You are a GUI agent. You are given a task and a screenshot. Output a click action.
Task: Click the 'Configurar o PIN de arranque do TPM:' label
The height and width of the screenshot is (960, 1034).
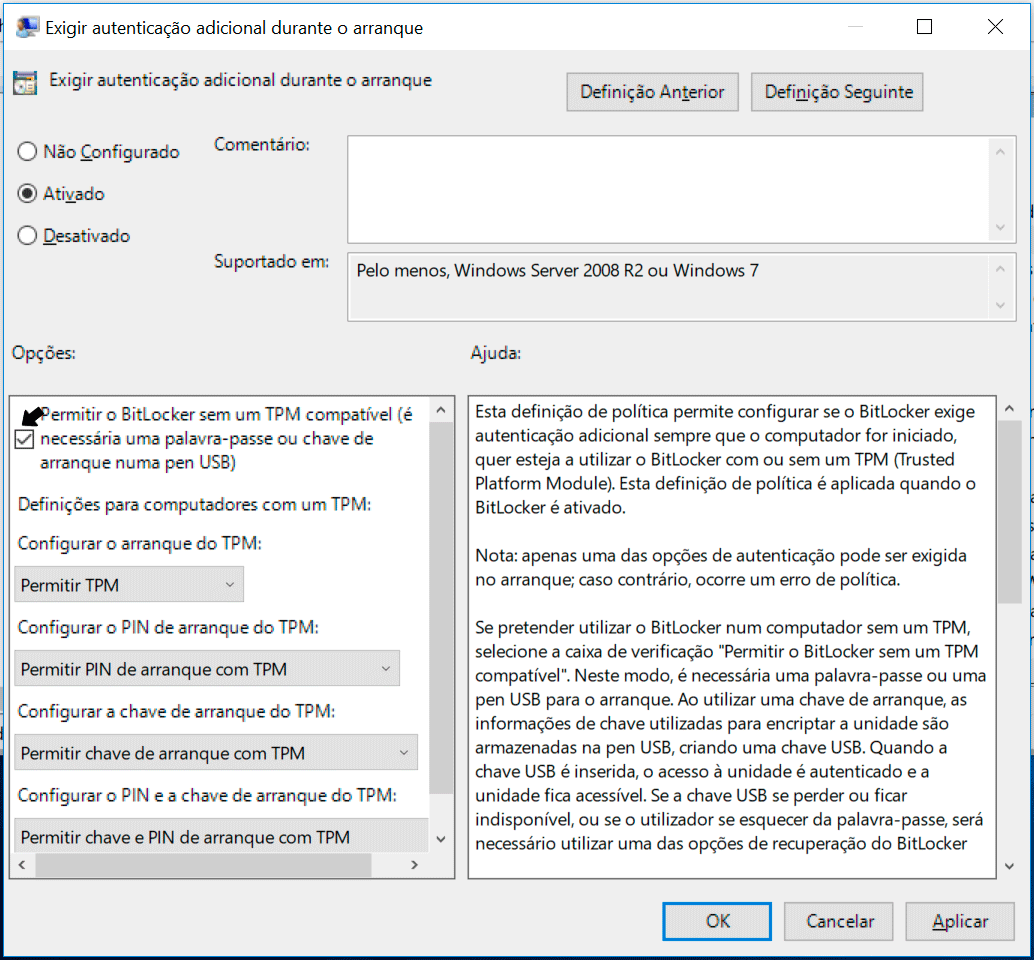click(168, 627)
